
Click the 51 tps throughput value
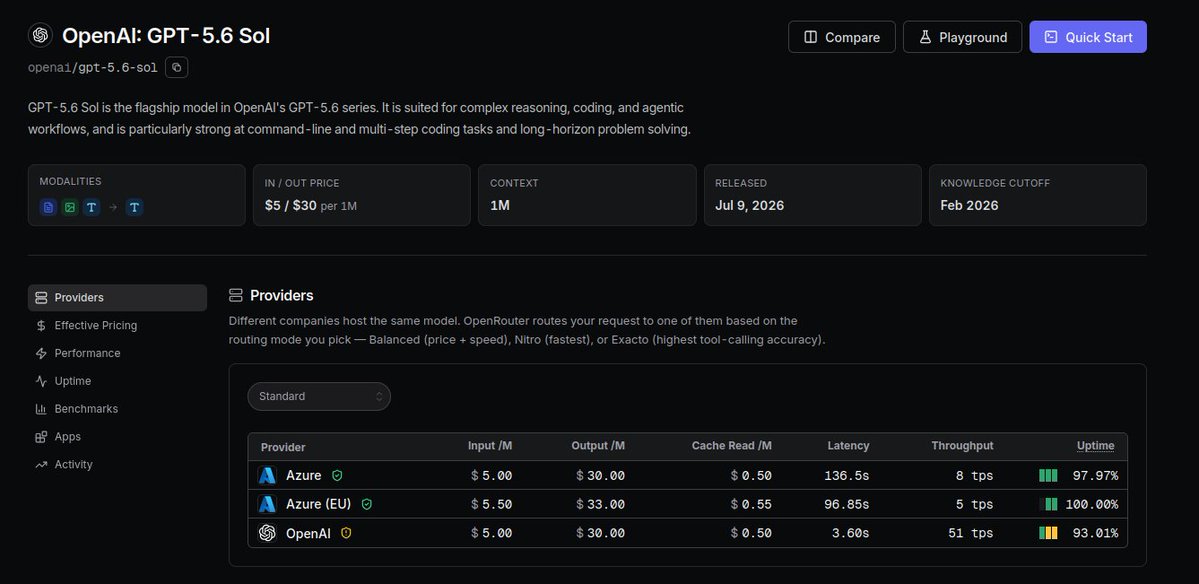[970, 533]
